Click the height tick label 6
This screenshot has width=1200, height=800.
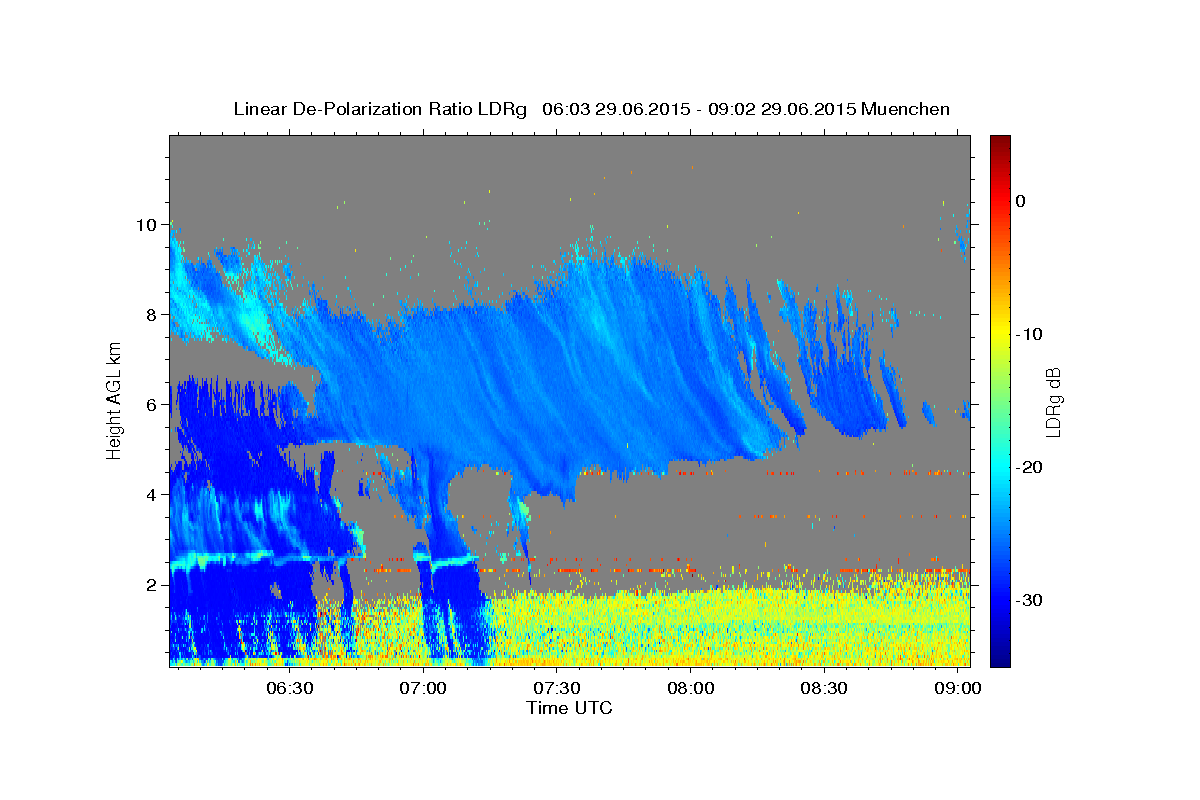click(152, 405)
